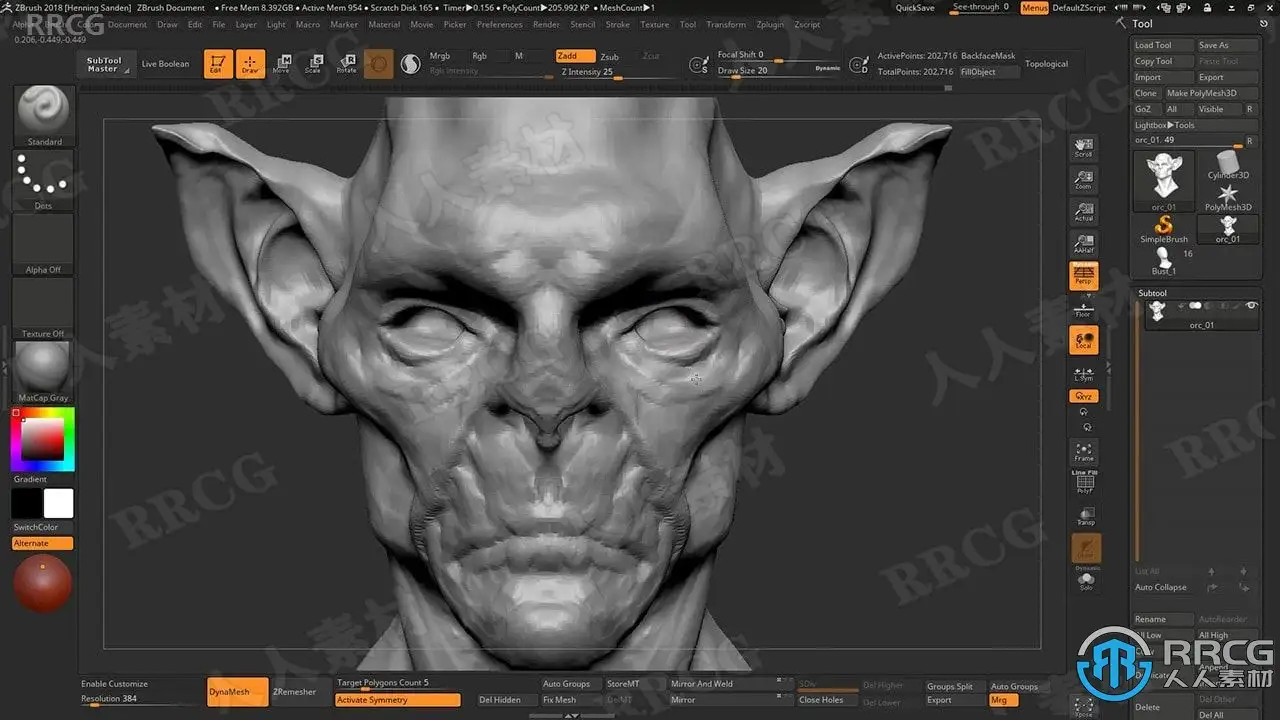Open the Transform menu
The width and height of the screenshot is (1280, 720).
pos(726,24)
